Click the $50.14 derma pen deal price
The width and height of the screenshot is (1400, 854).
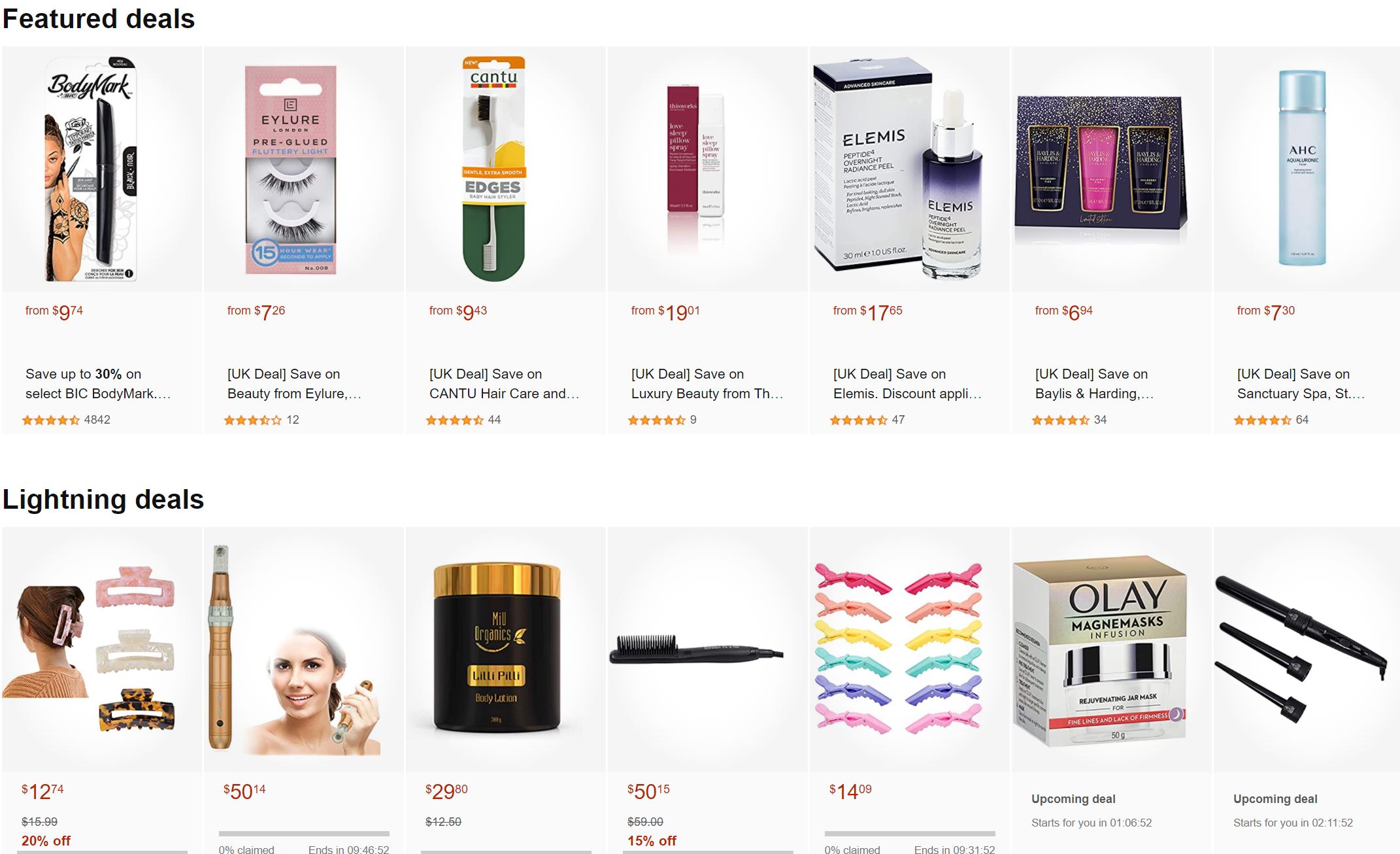coord(244,791)
